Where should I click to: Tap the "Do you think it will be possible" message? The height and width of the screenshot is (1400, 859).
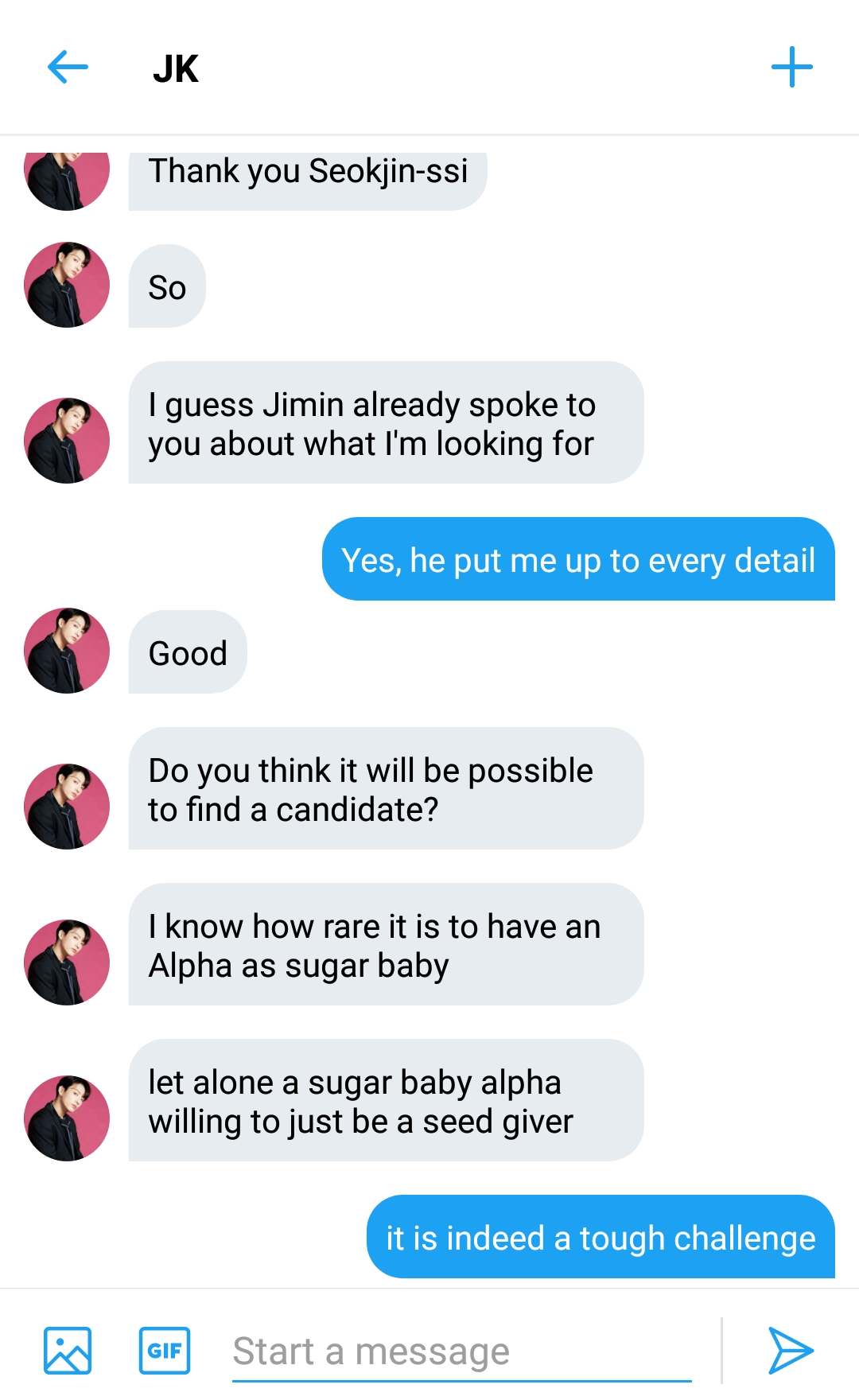[386, 789]
